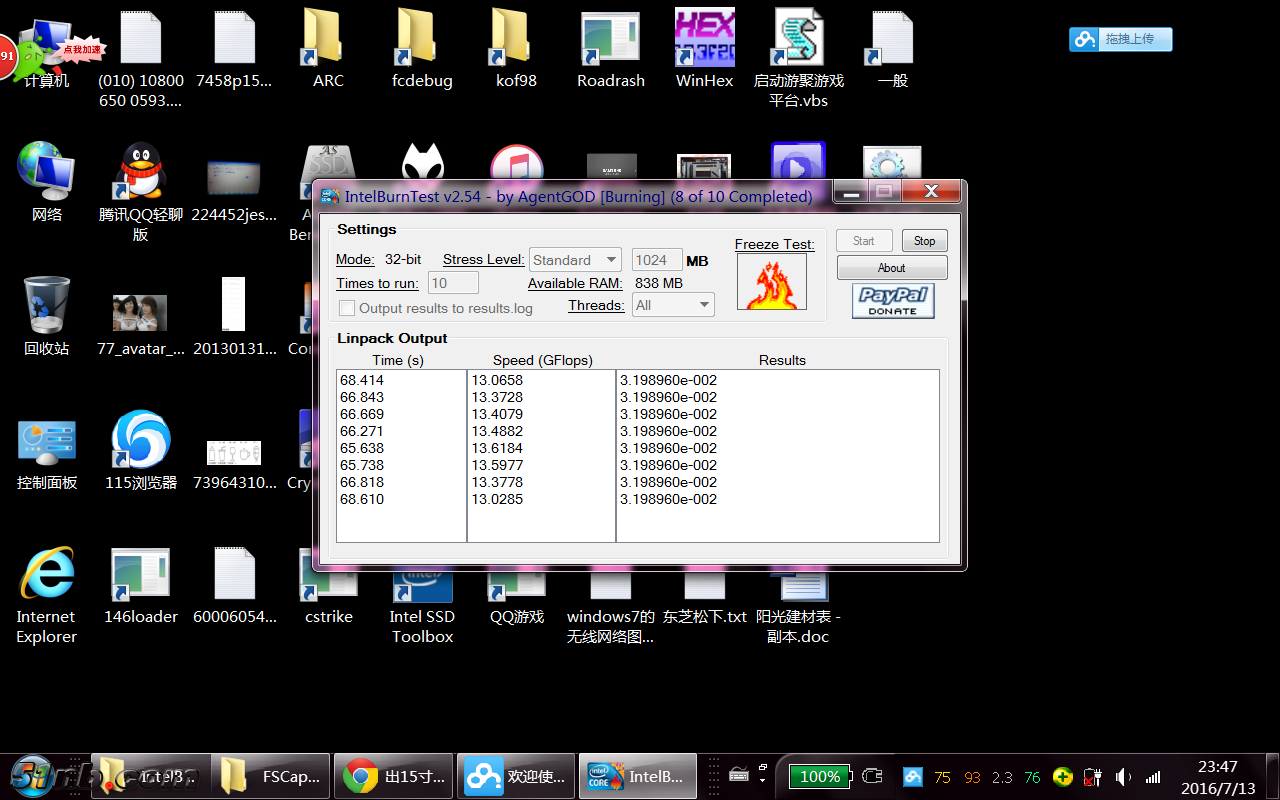The width and height of the screenshot is (1280, 800).
Task: Open the Roadrash shortcut icon
Action: (610, 50)
